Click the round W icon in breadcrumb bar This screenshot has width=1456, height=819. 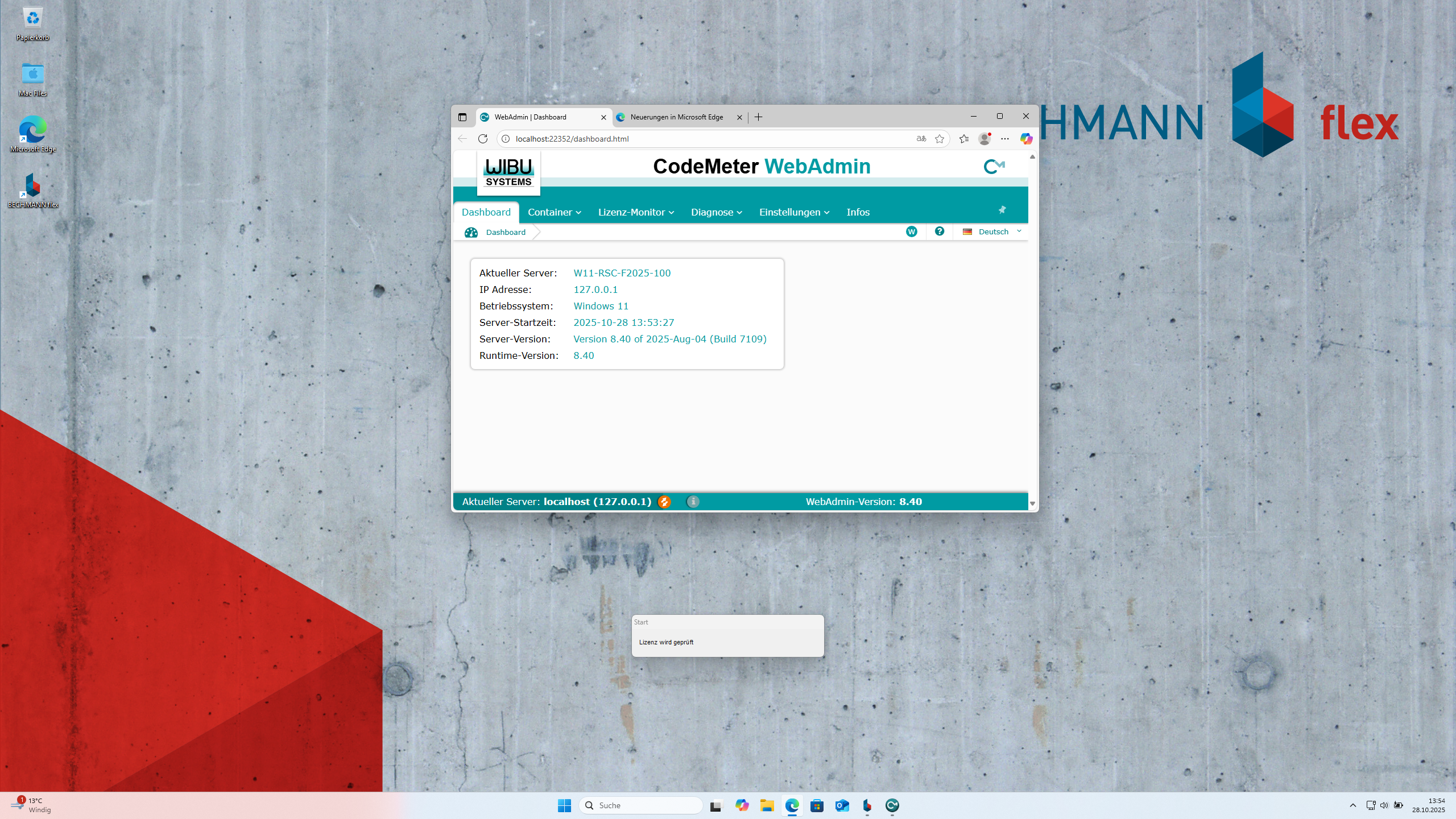point(912,231)
